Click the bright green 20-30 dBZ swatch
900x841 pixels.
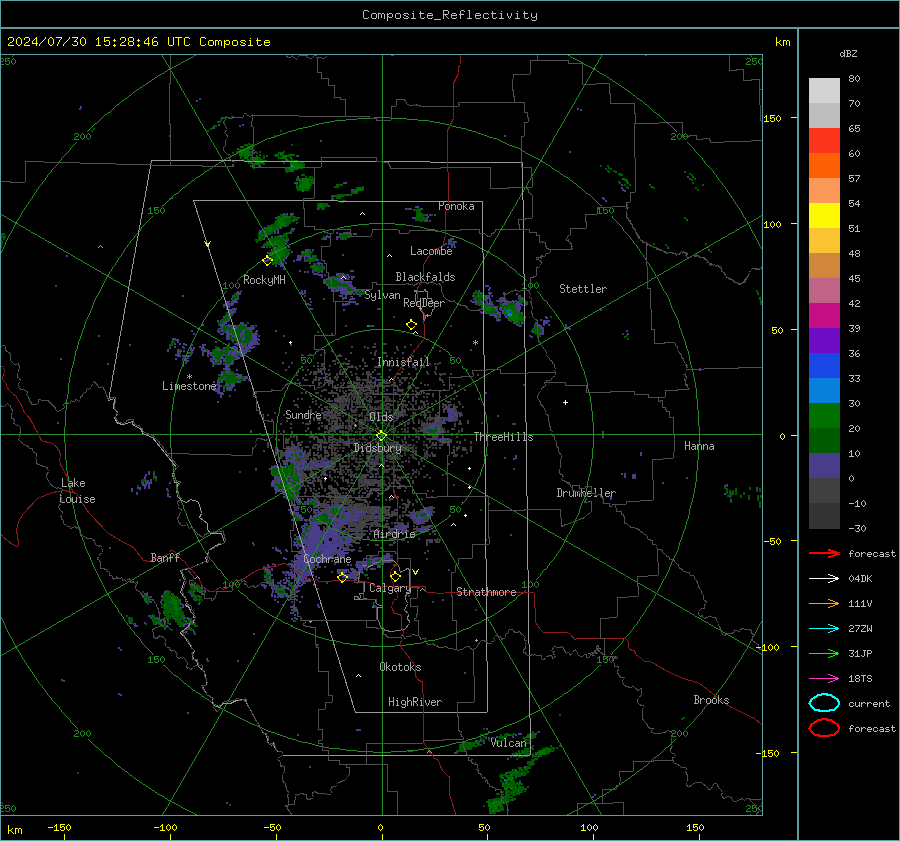pyautogui.click(x=824, y=416)
